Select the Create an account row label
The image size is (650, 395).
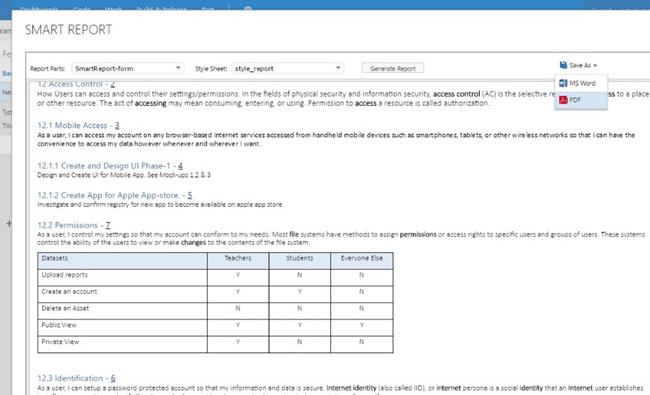click(69, 292)
